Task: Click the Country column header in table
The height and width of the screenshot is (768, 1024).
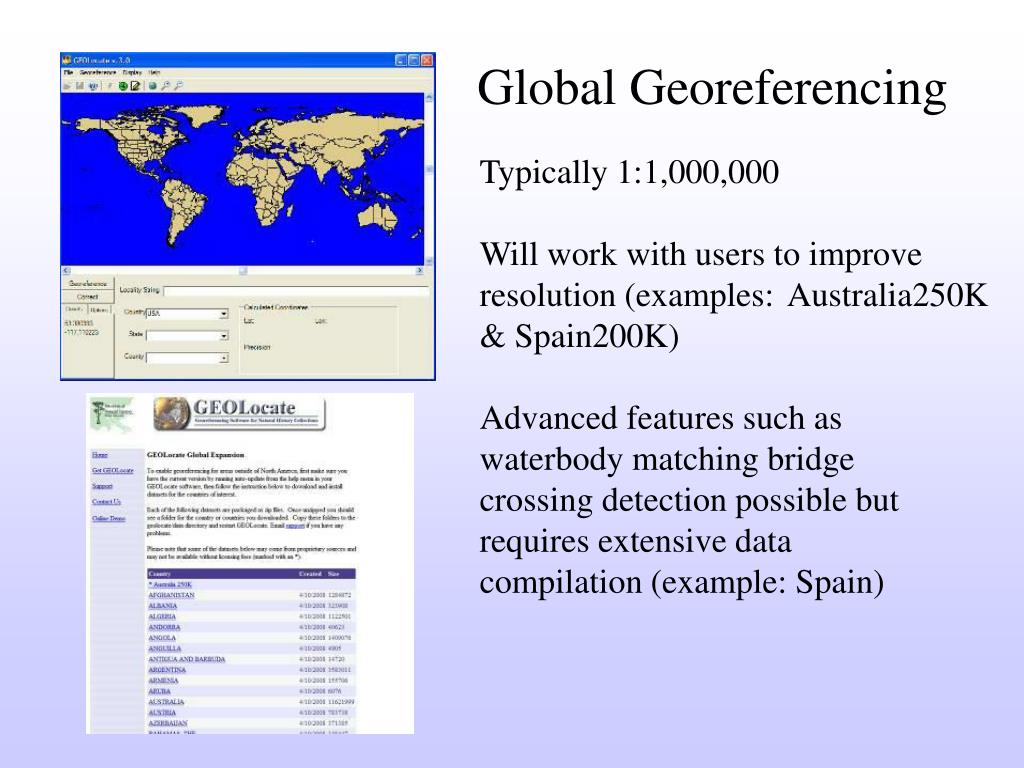Action: pyautogui.click(x=159, y=574)
